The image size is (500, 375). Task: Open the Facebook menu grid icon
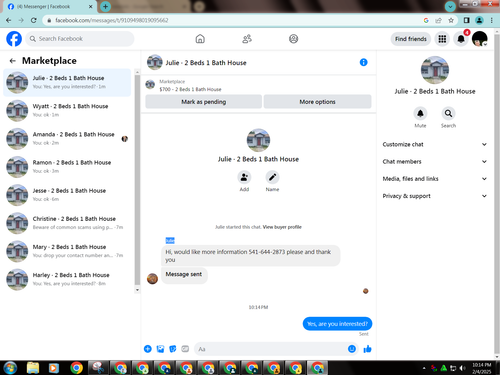[x=442, y=39]
